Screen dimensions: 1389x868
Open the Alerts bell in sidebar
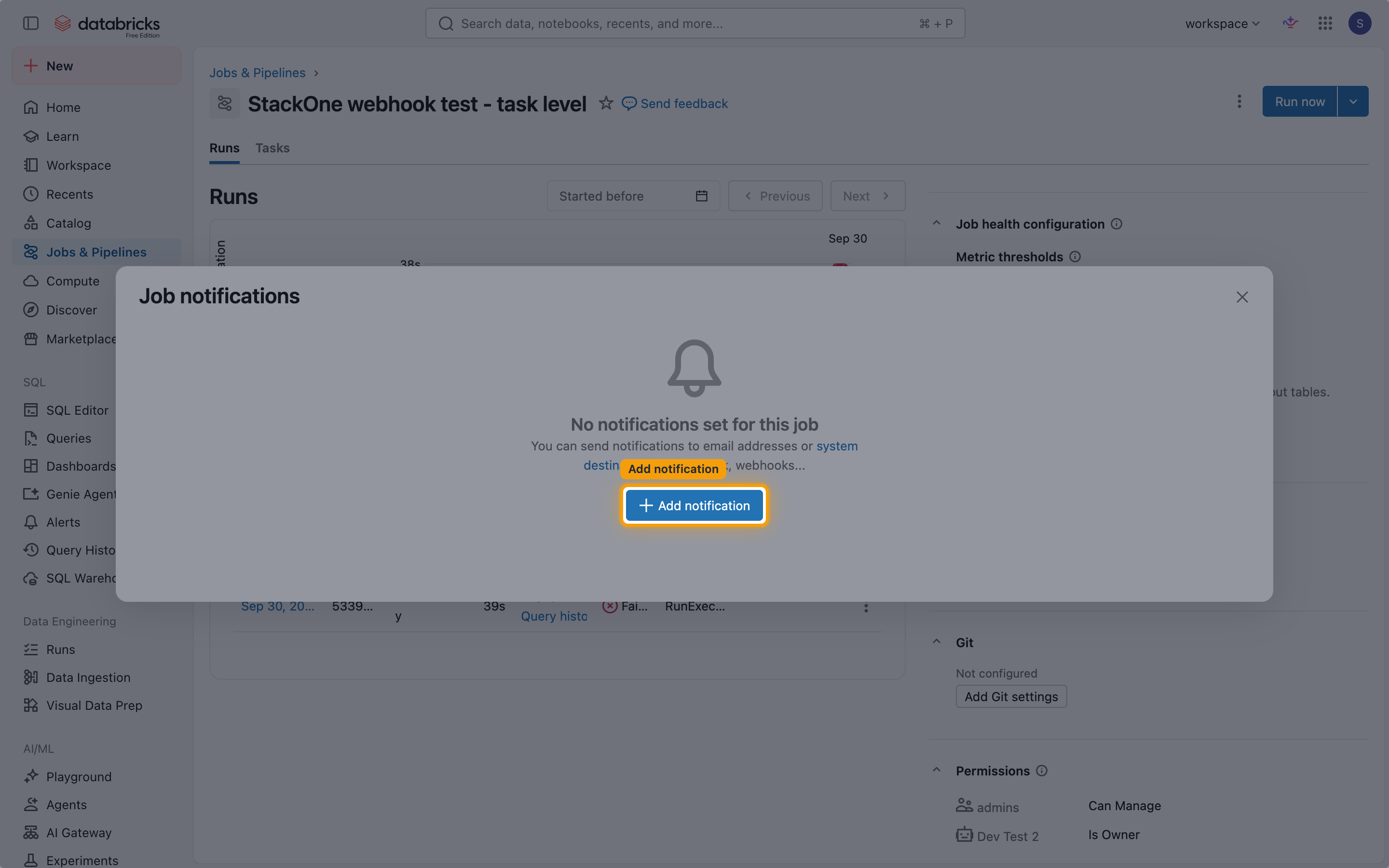click(31, 522)
